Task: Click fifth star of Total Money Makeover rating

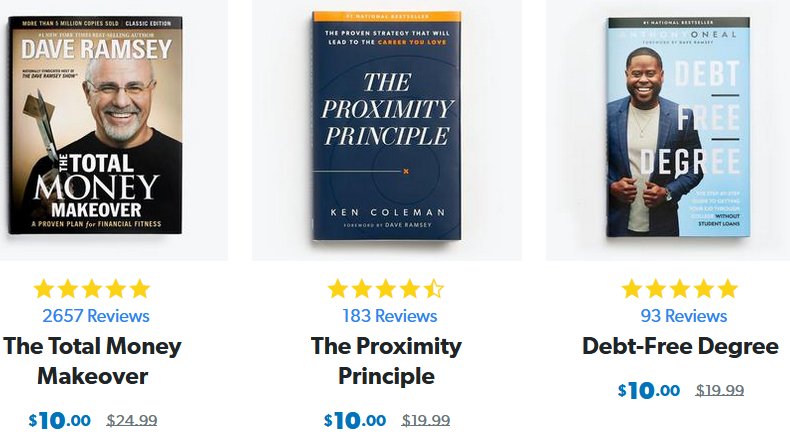Action: pos(140,290)
